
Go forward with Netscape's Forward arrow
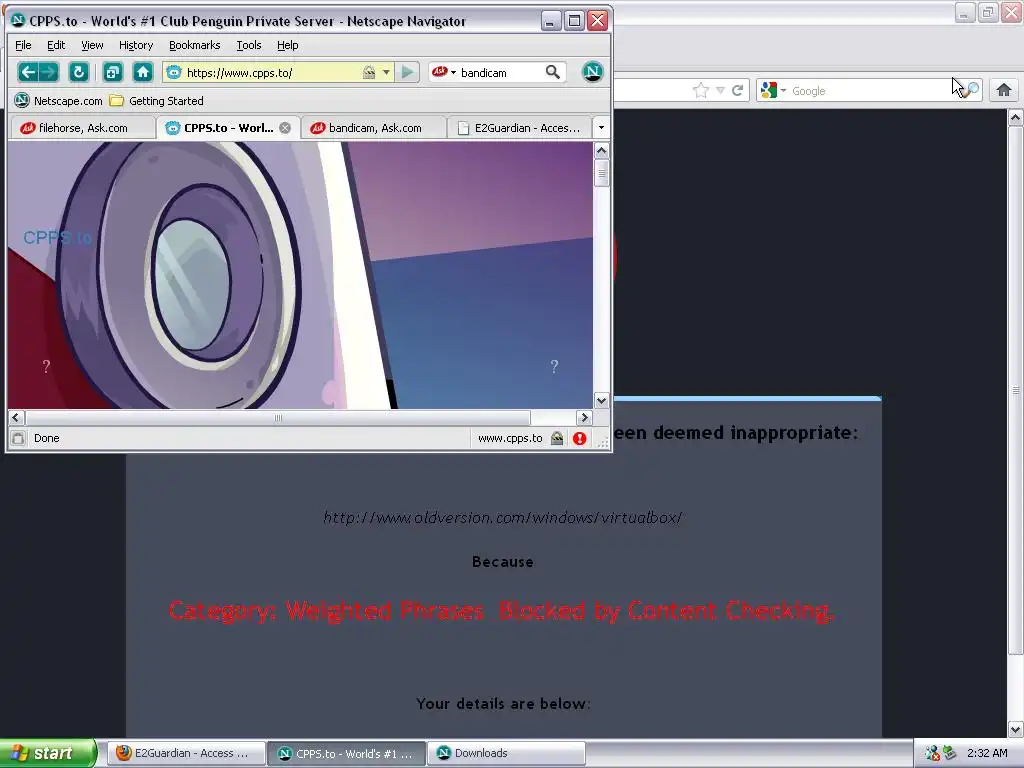tap(50, 72)
